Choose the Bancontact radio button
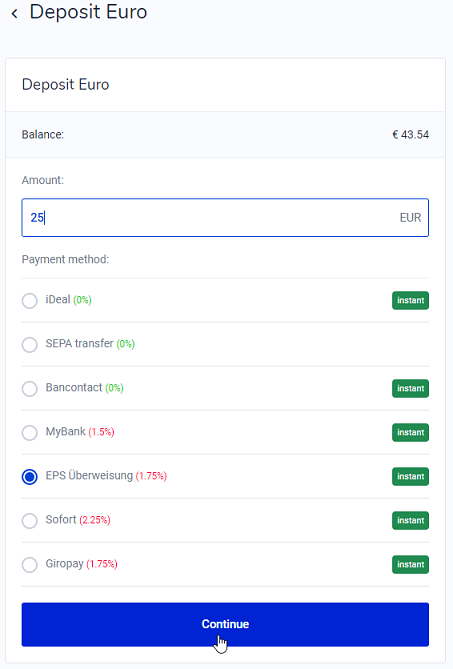 (x=29, y=388)
